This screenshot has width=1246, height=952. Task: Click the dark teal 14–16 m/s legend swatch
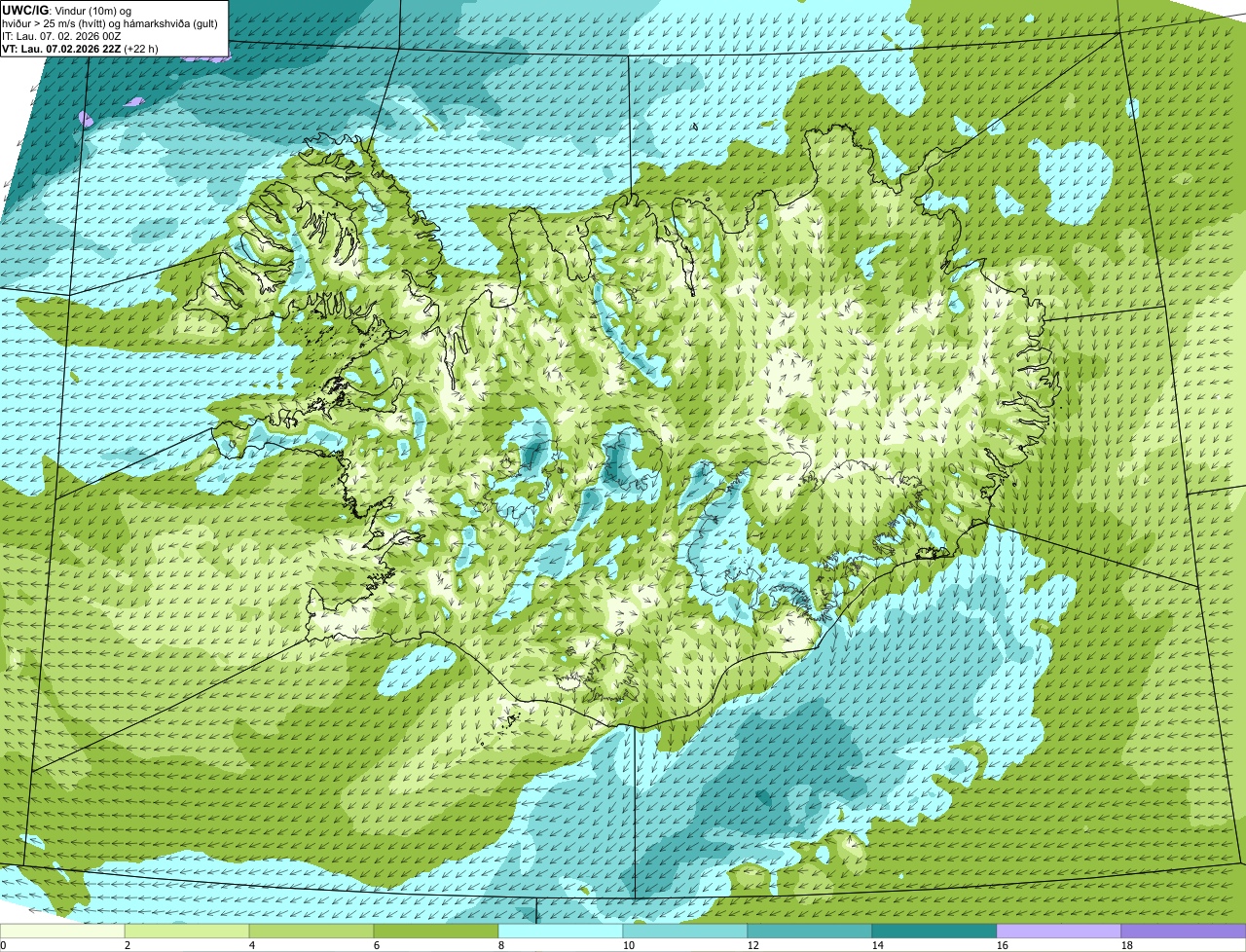(x=934, y=931)
